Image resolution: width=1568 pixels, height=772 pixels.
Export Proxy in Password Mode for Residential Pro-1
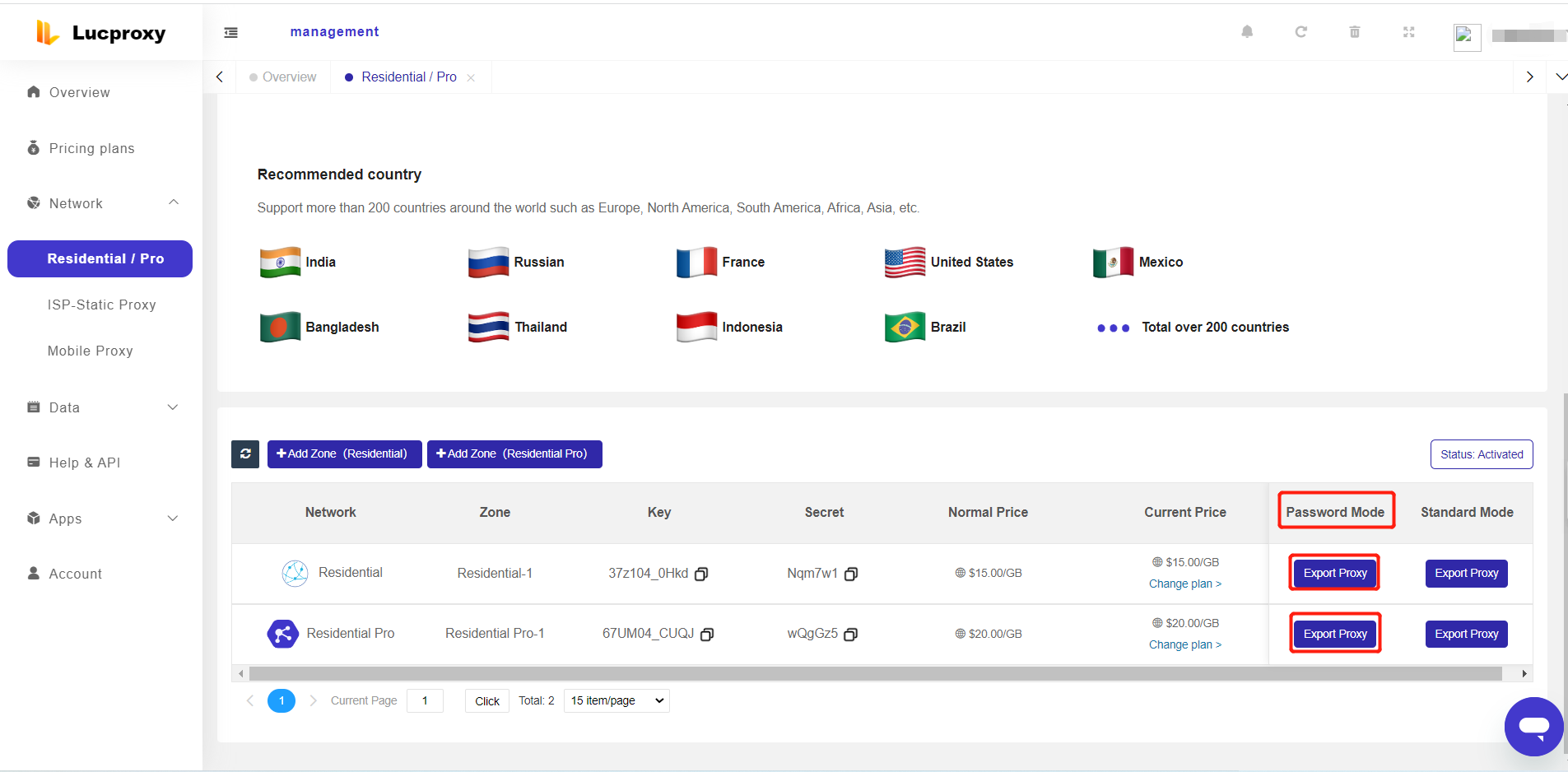point(1334,634)
